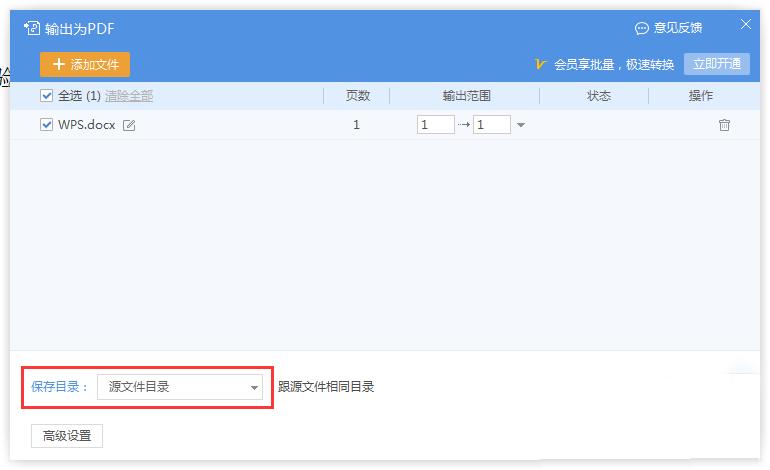Toggle the 全选 checkbox
Screen dimensions: 770x470
pos(46,95)
